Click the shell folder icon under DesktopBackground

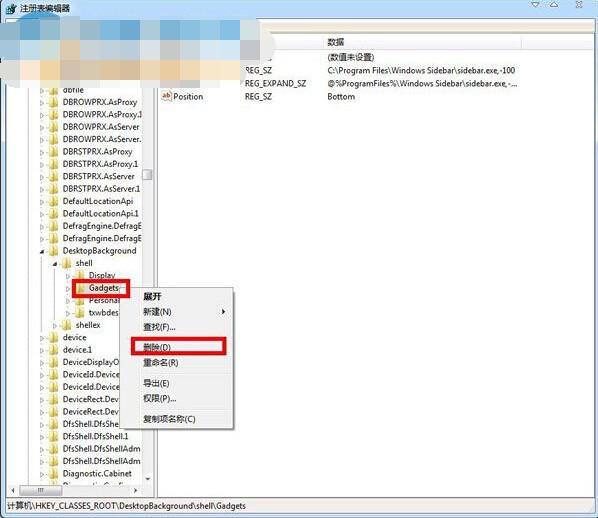click(67, 263)
